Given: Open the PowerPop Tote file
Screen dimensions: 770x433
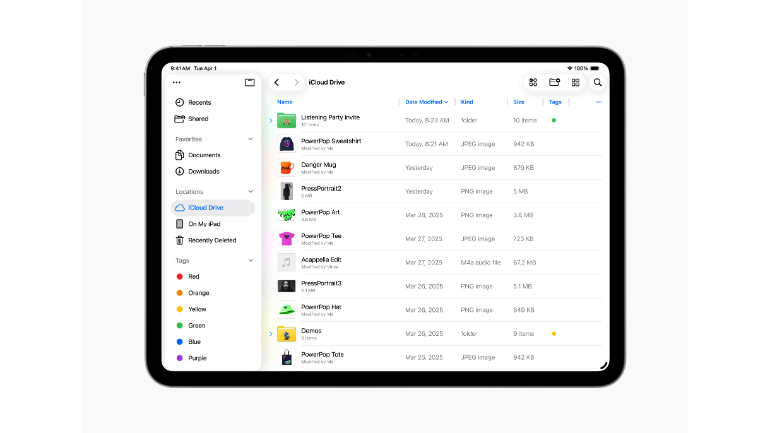Looking at the screenshot, I should pos(322,354).
